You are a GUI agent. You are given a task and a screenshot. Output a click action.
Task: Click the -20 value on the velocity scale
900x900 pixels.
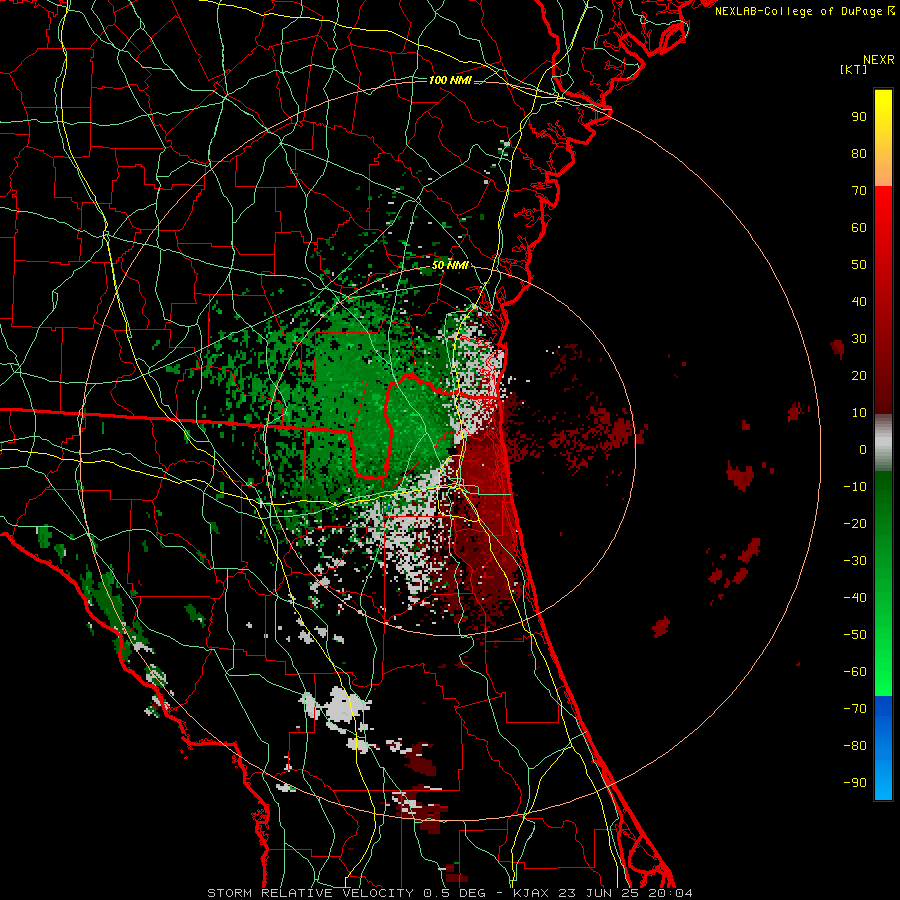[x=855, y=523]
